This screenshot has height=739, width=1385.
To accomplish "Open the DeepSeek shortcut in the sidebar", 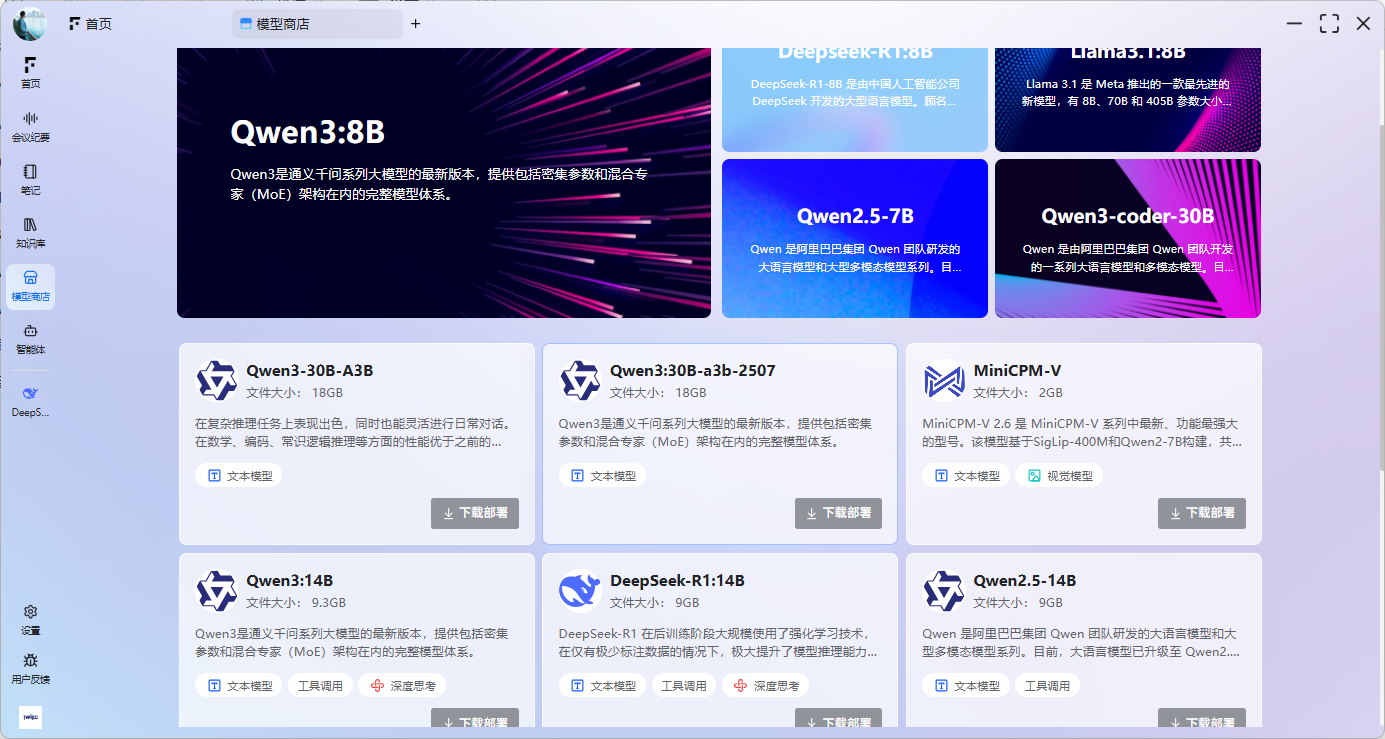I will pyautogui.click(x=30, y=401).
